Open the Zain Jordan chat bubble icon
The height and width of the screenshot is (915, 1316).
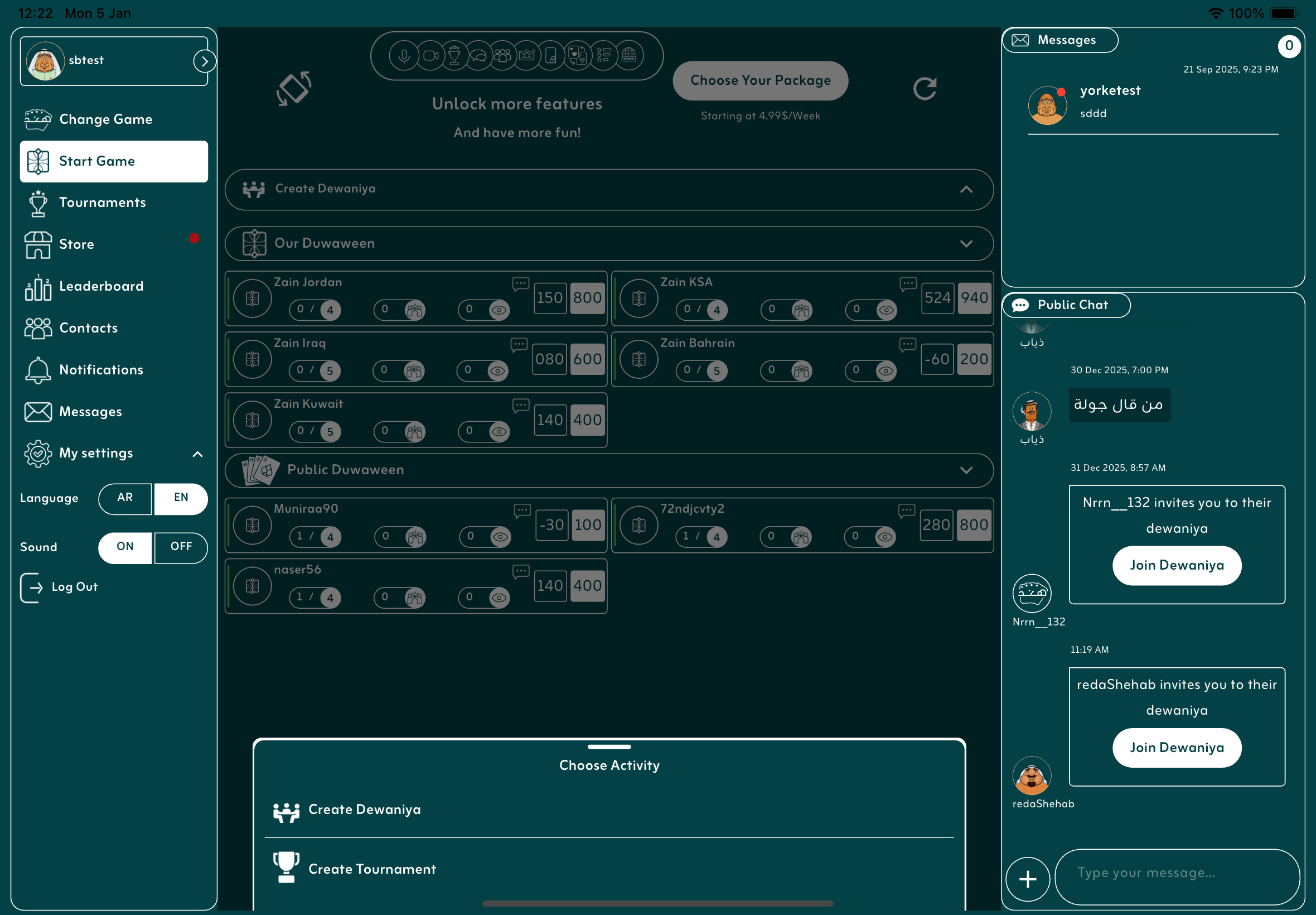click(x=520, y=283)
